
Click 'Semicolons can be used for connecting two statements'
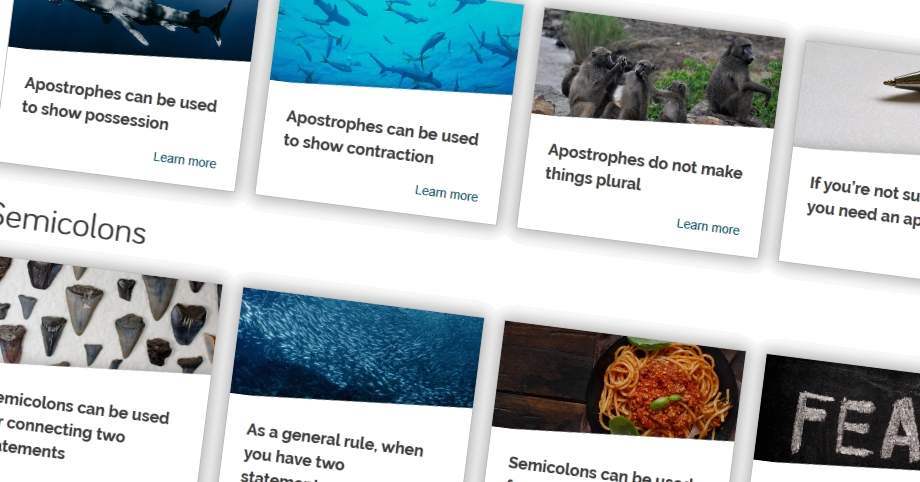(81, 427)
